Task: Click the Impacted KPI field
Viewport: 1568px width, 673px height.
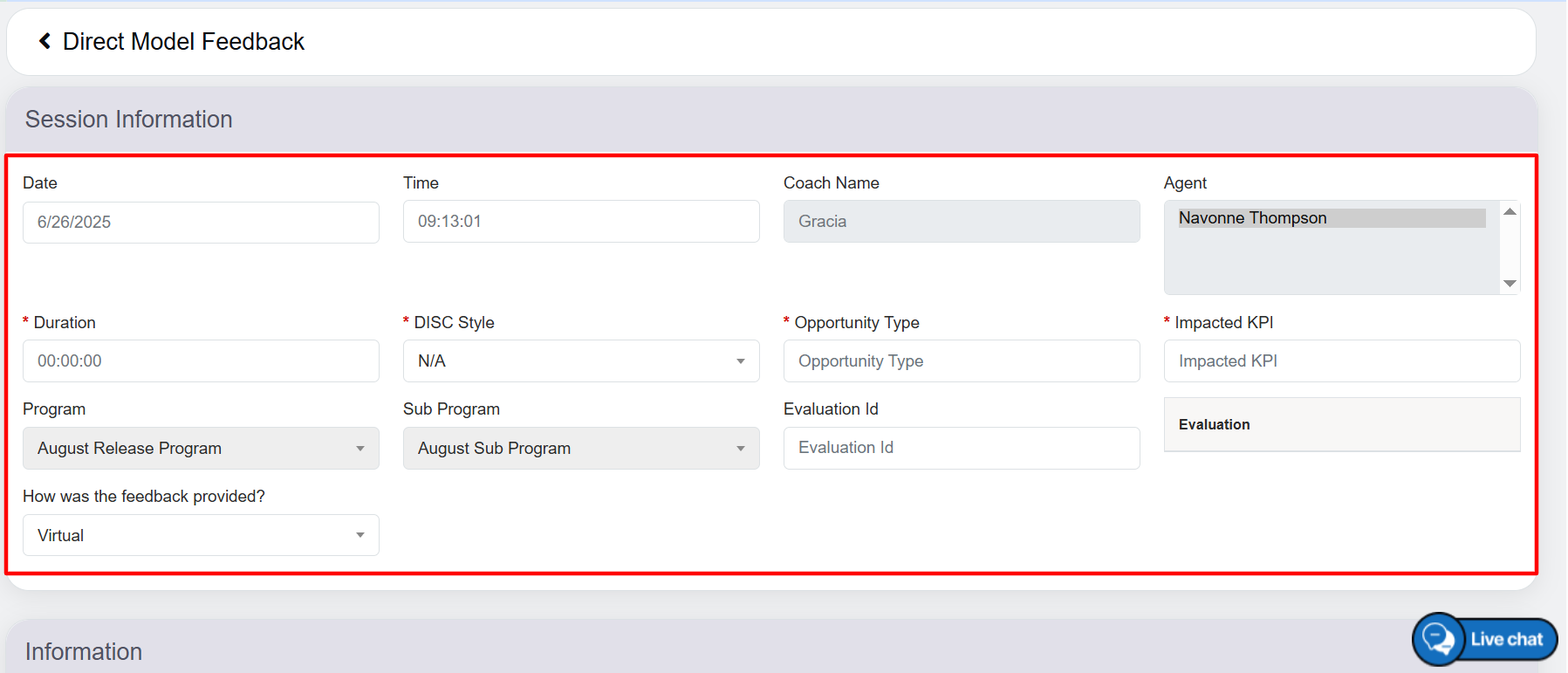Action: (x=1341, y=361)
